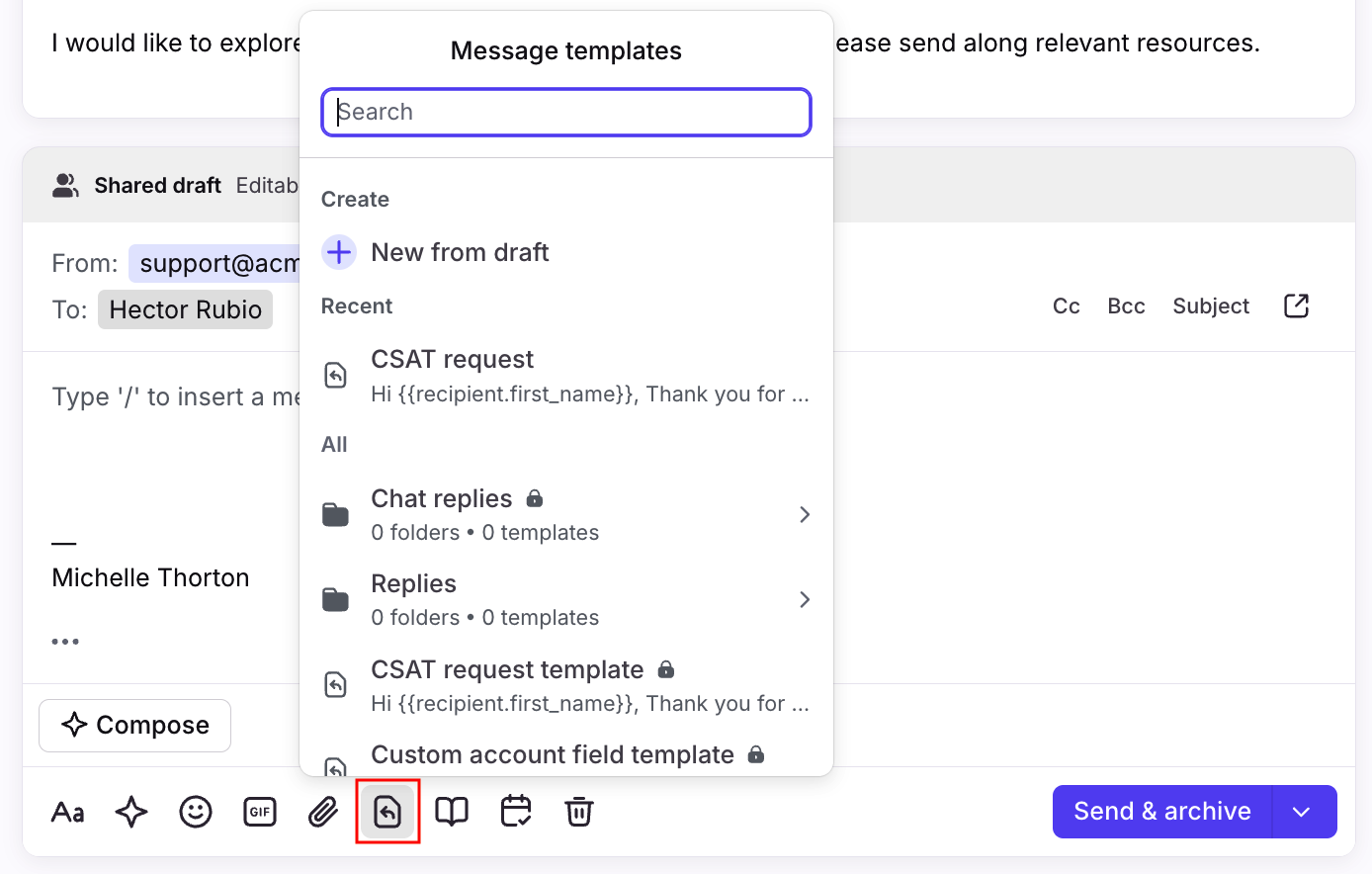1372x874 pixels.
Task: Click the template Search field
Action: tap(566, 112)
